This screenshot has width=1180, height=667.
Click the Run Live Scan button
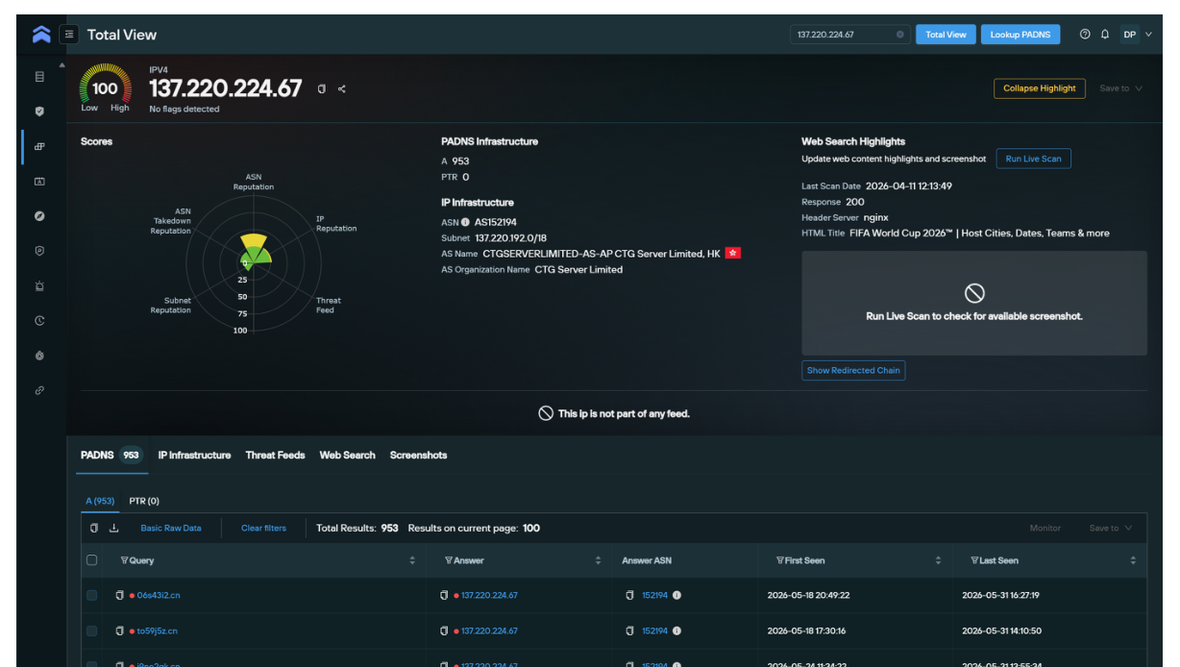[1033, 159]
